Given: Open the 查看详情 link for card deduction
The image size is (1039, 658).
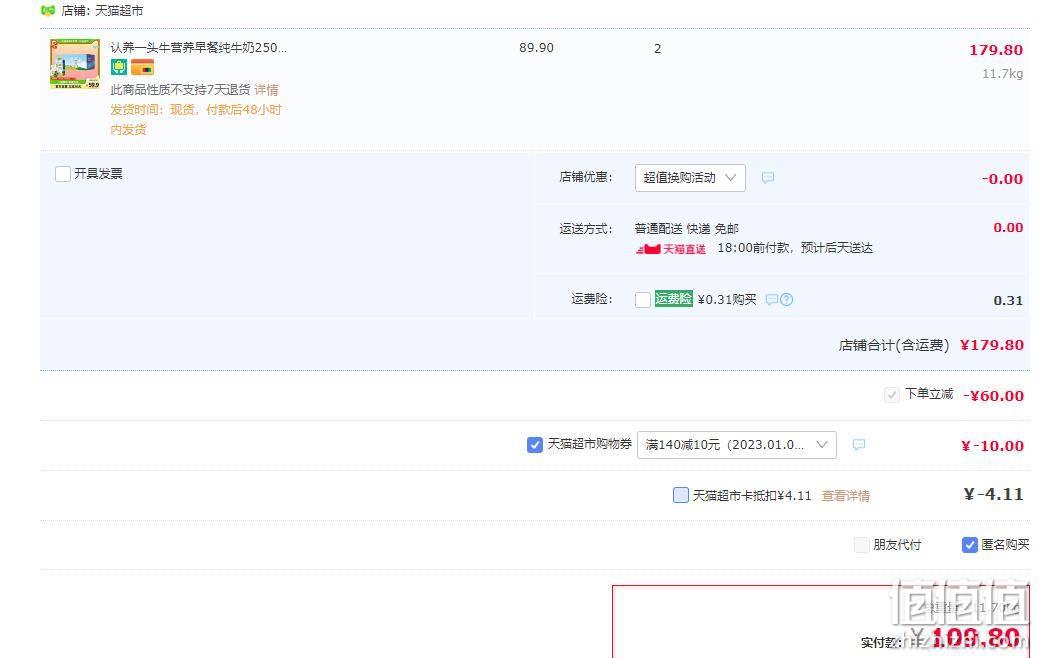Looking at the screenshot, I should pyautogui.click(x=846, y=496).
